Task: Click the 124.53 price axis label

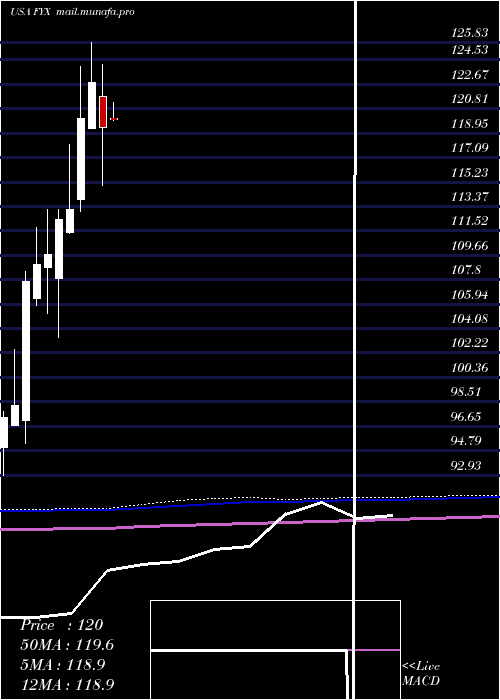Action: click(x=469, y=50)
